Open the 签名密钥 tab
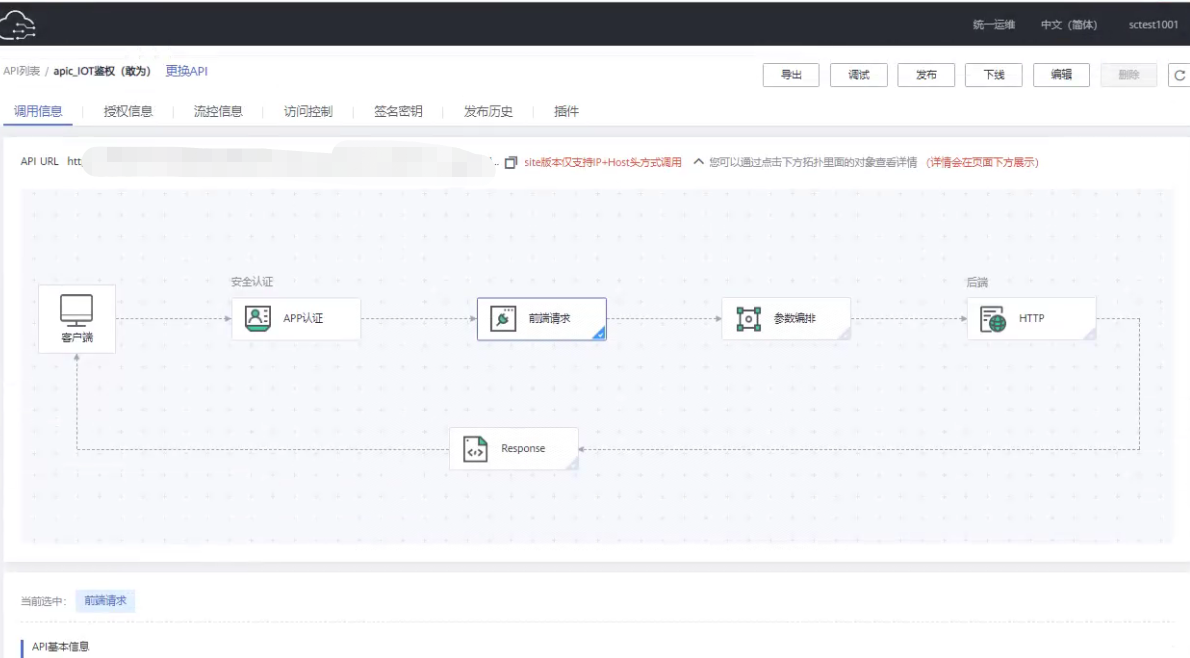Image resolution: width=1190 pixels, height=658 pixels. click(398, 112)
